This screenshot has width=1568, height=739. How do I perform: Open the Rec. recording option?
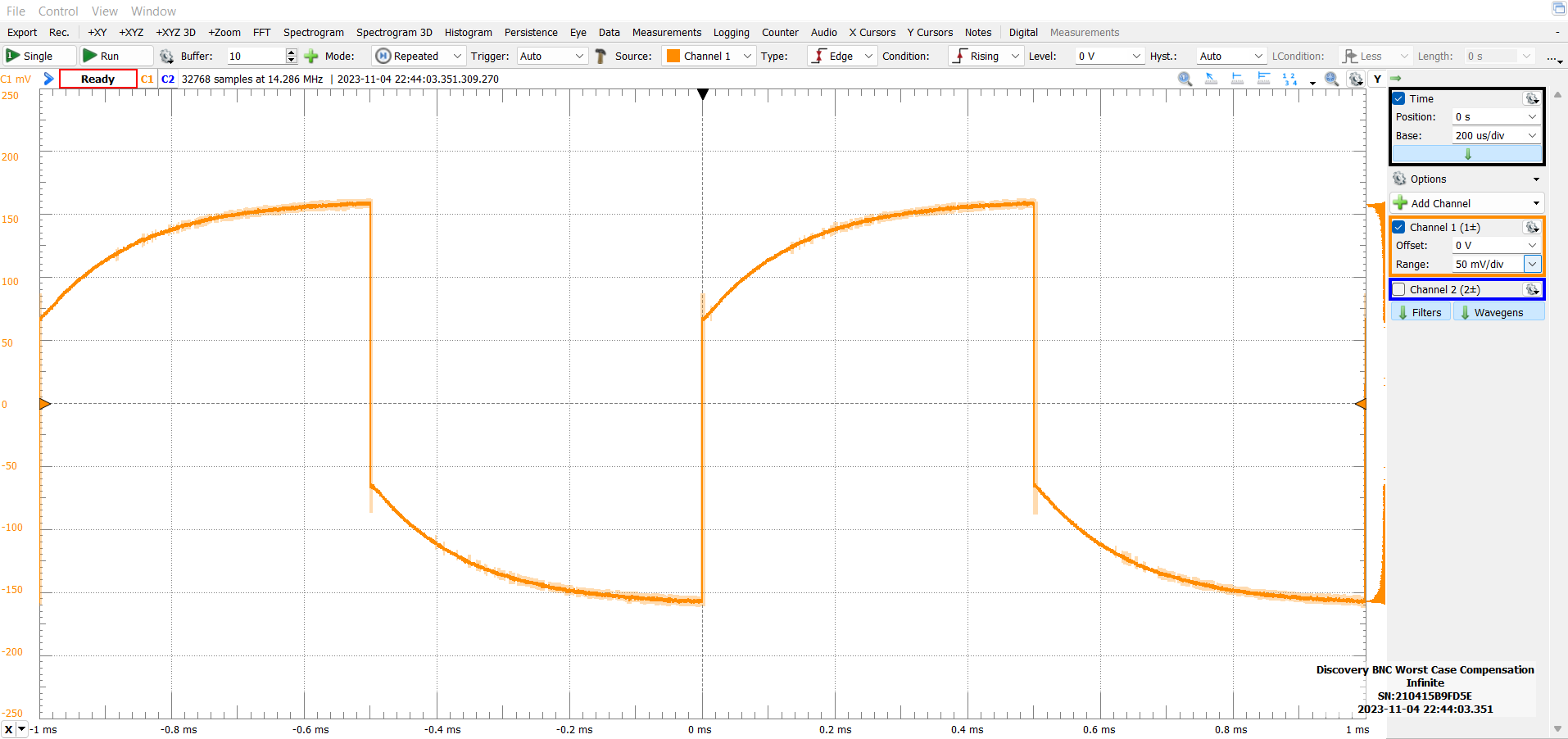tap(59, 33)
